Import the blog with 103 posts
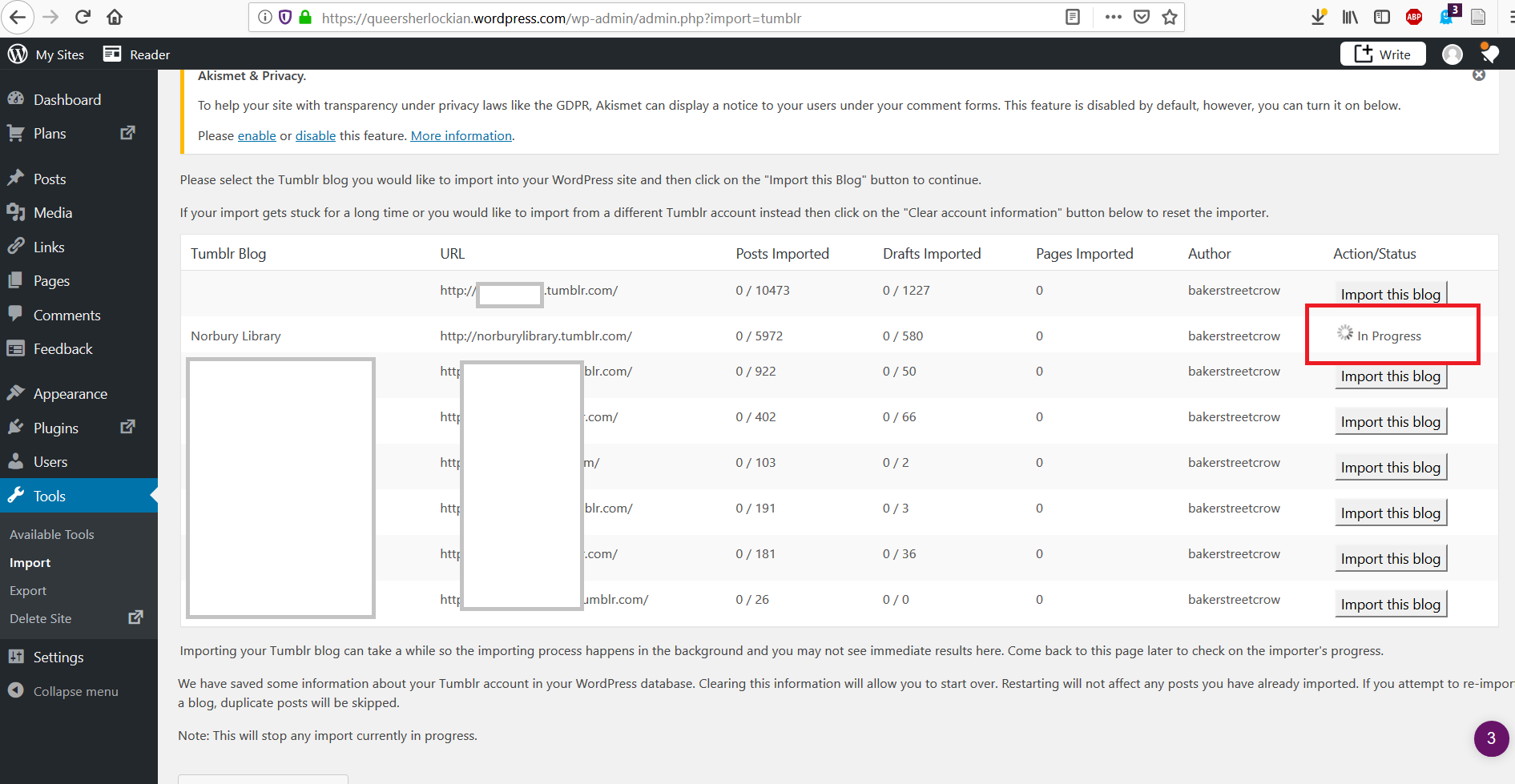This screenshot has height=784, width=1515. click(1391, 467)
